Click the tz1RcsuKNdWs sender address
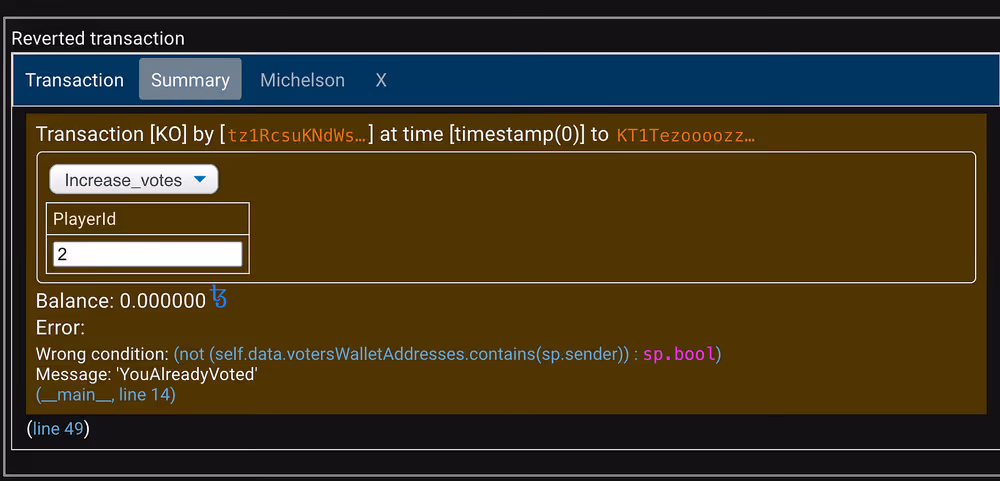Screen dimensions: 1000x481 click(x=297, y=134)
